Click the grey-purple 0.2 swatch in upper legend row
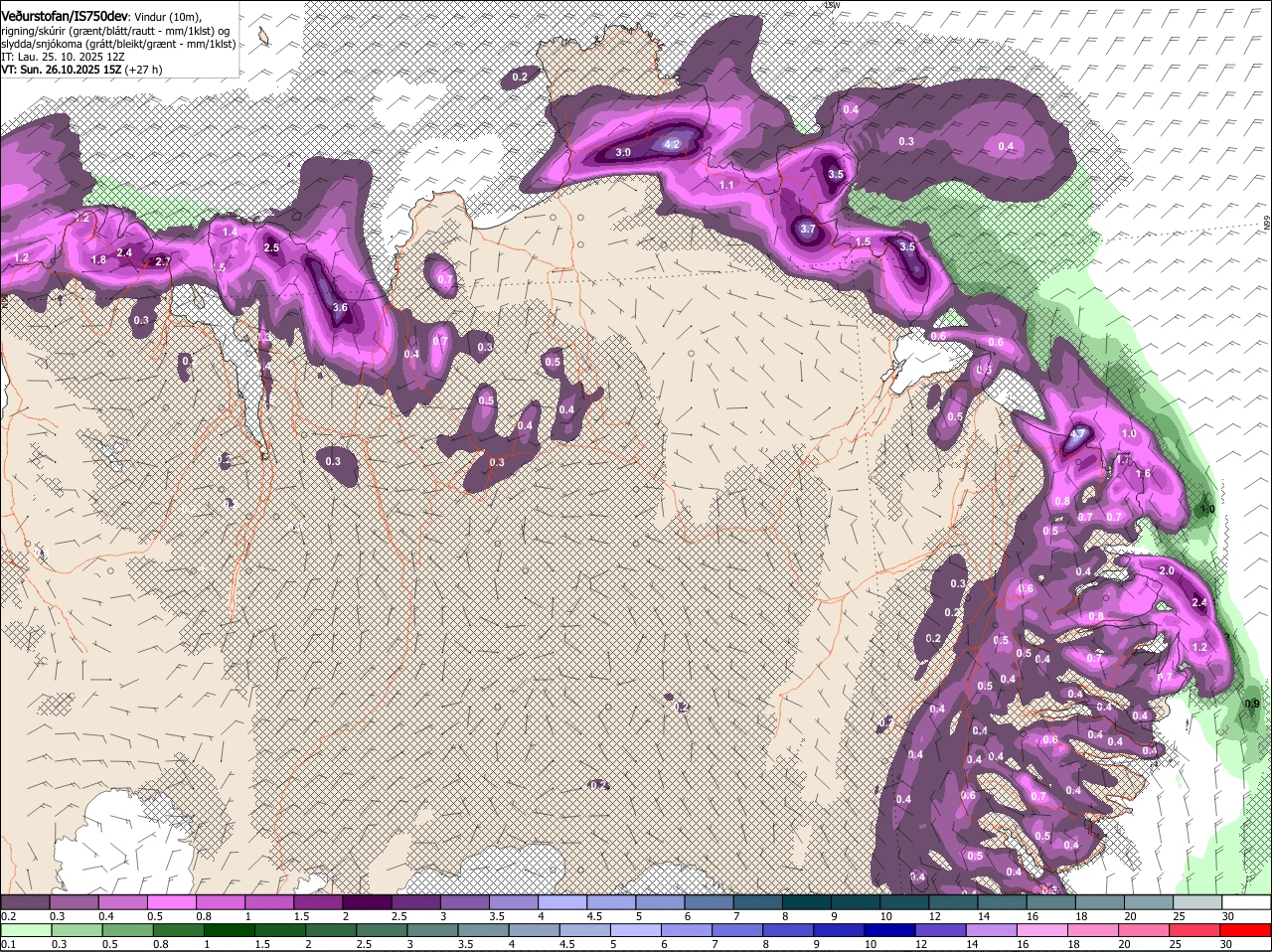 25,902
